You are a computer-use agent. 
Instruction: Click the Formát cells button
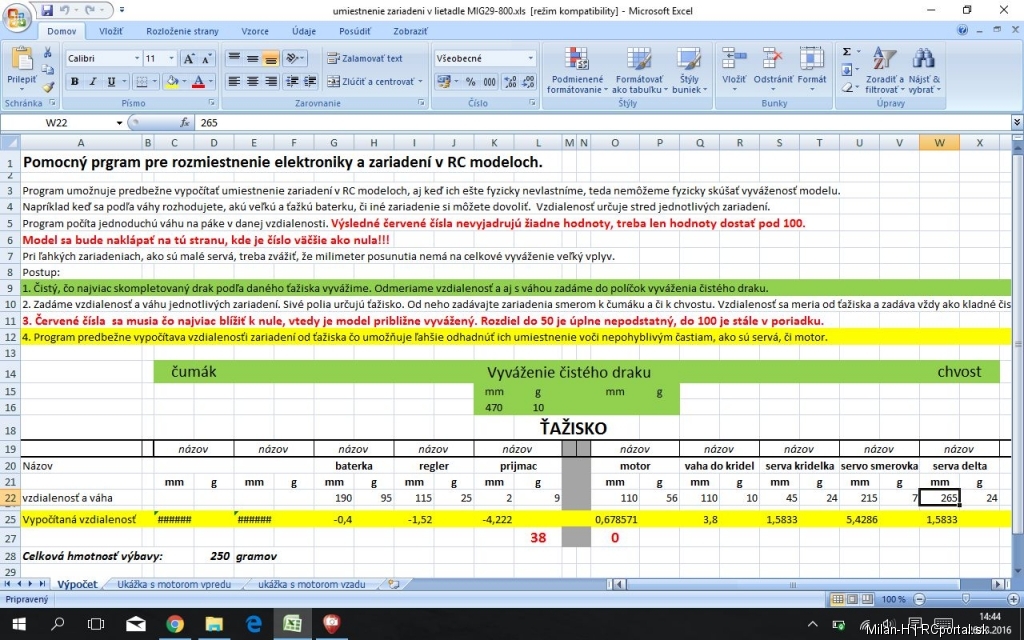pos(812,68)
